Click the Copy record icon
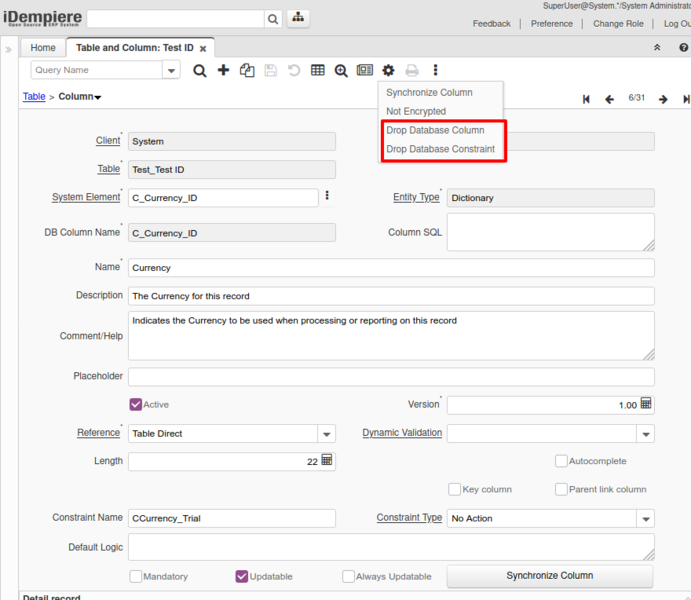691x600 pixels. 247,70
